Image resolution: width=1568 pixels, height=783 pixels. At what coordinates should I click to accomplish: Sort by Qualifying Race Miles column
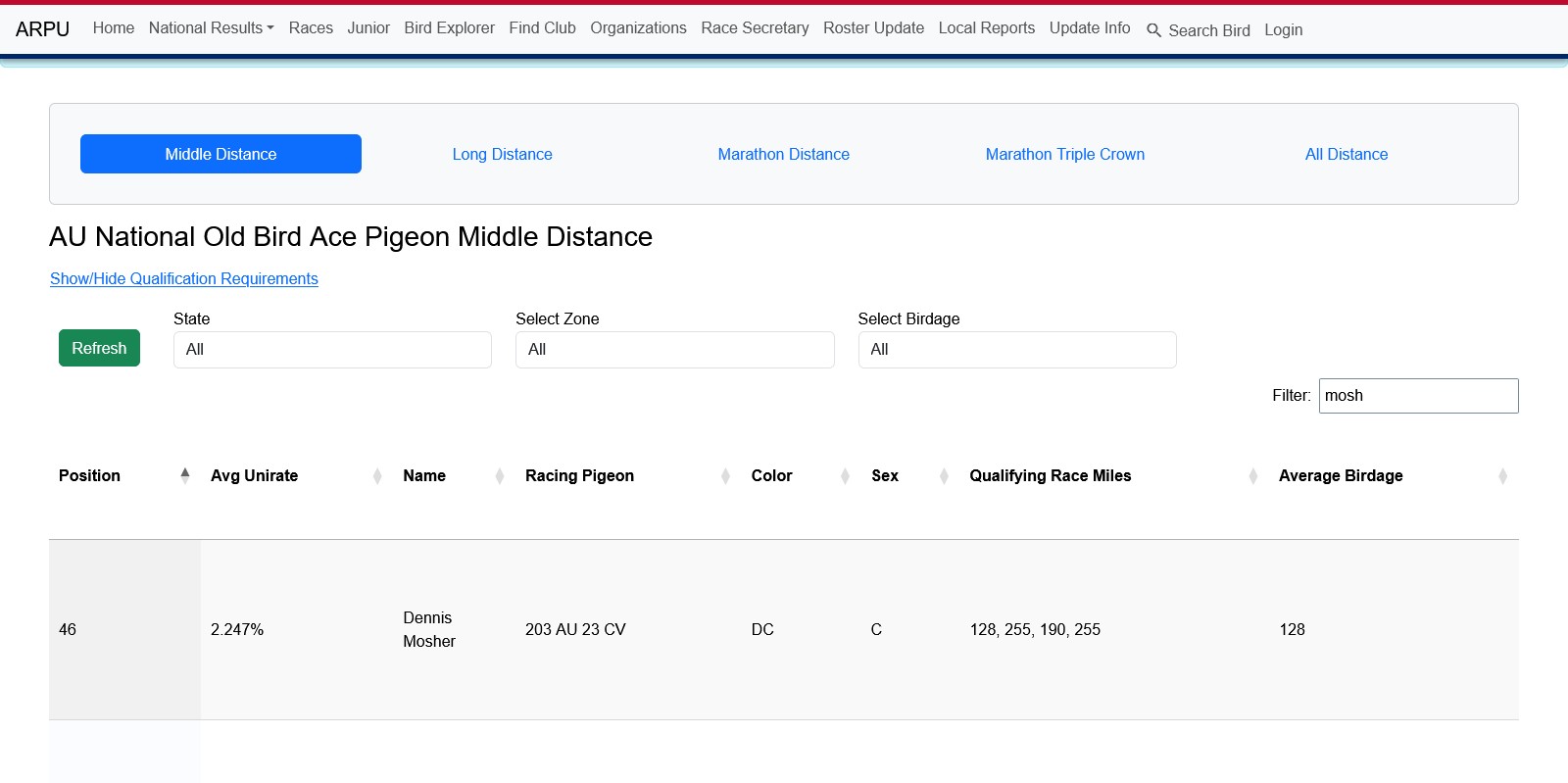[x=1050, y=475]
